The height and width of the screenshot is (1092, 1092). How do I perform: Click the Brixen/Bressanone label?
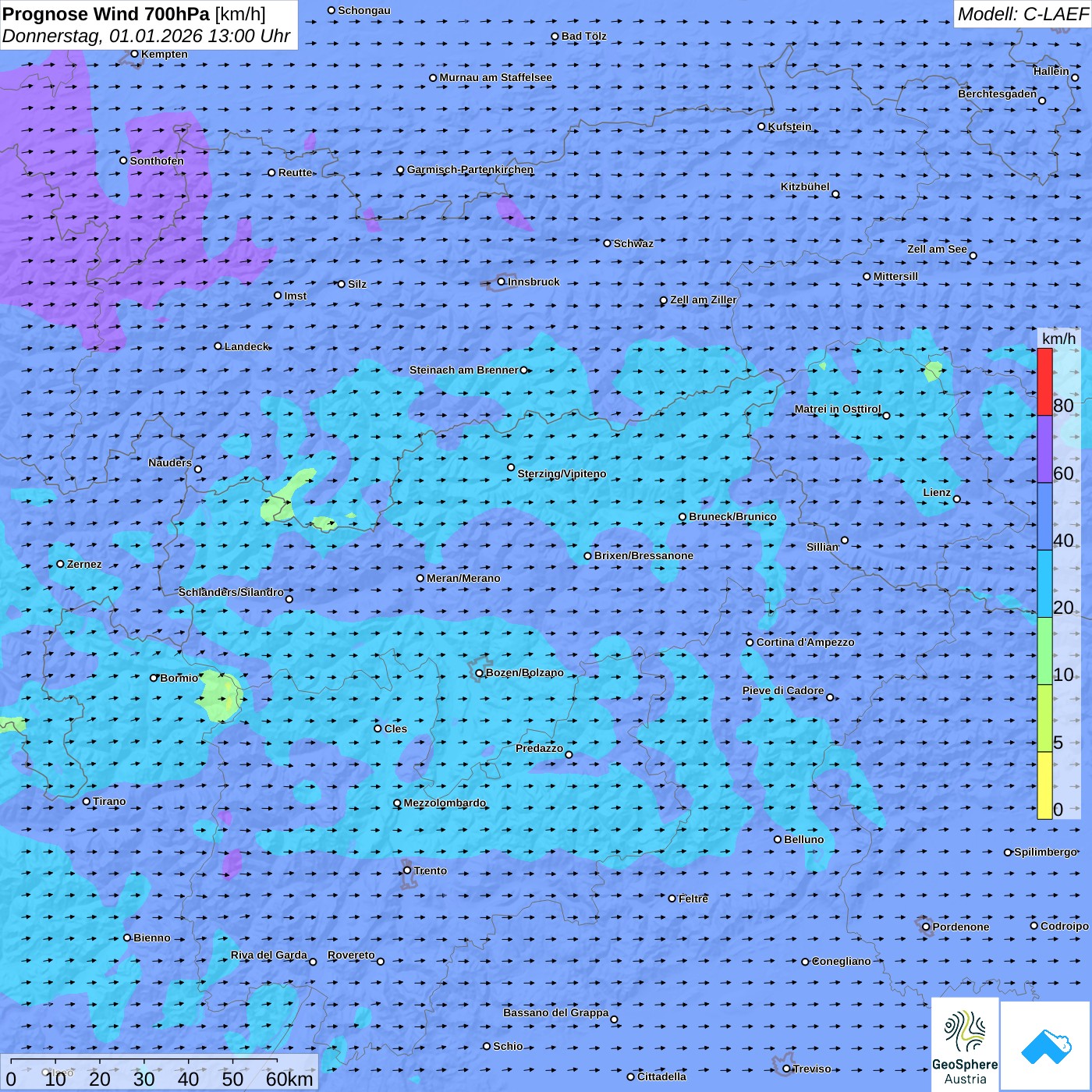643,555
